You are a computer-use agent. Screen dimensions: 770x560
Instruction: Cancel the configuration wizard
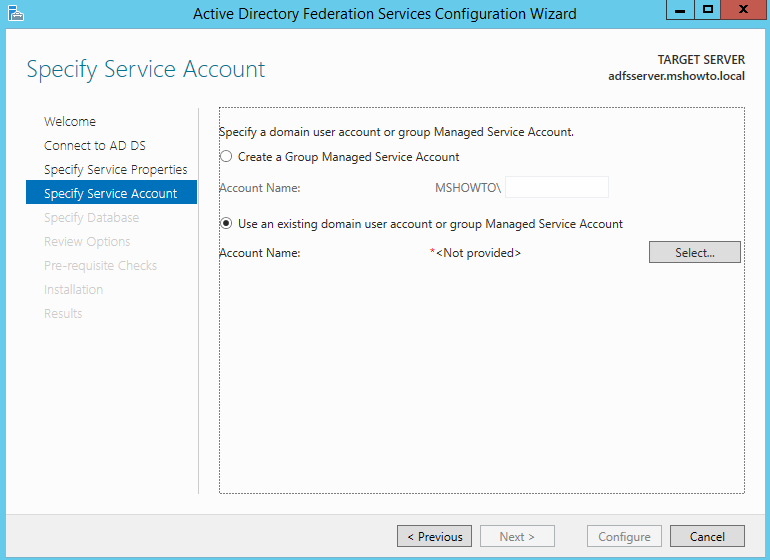[707, 536]
